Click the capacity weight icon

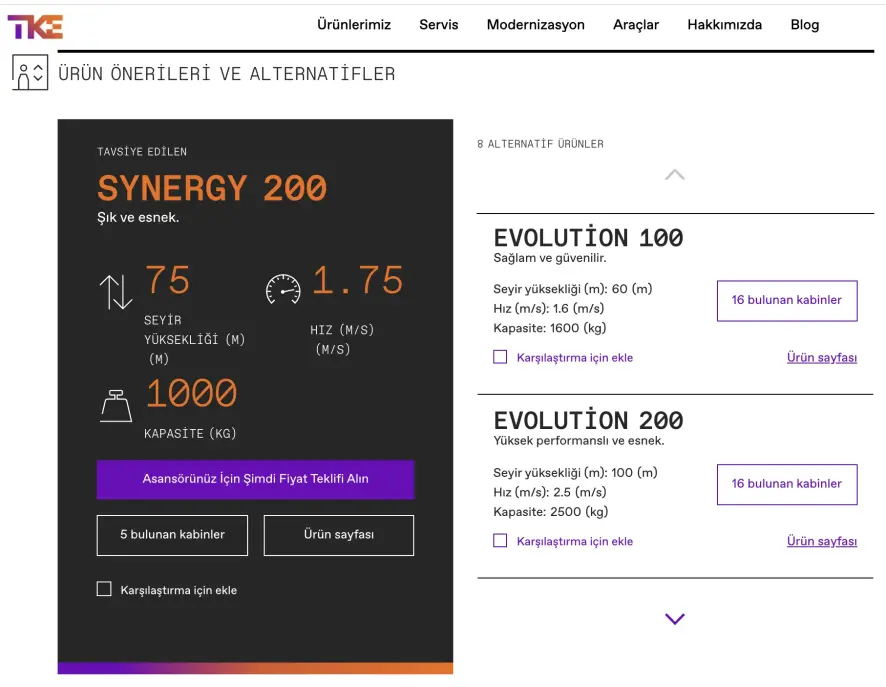[x=116, y=406]
